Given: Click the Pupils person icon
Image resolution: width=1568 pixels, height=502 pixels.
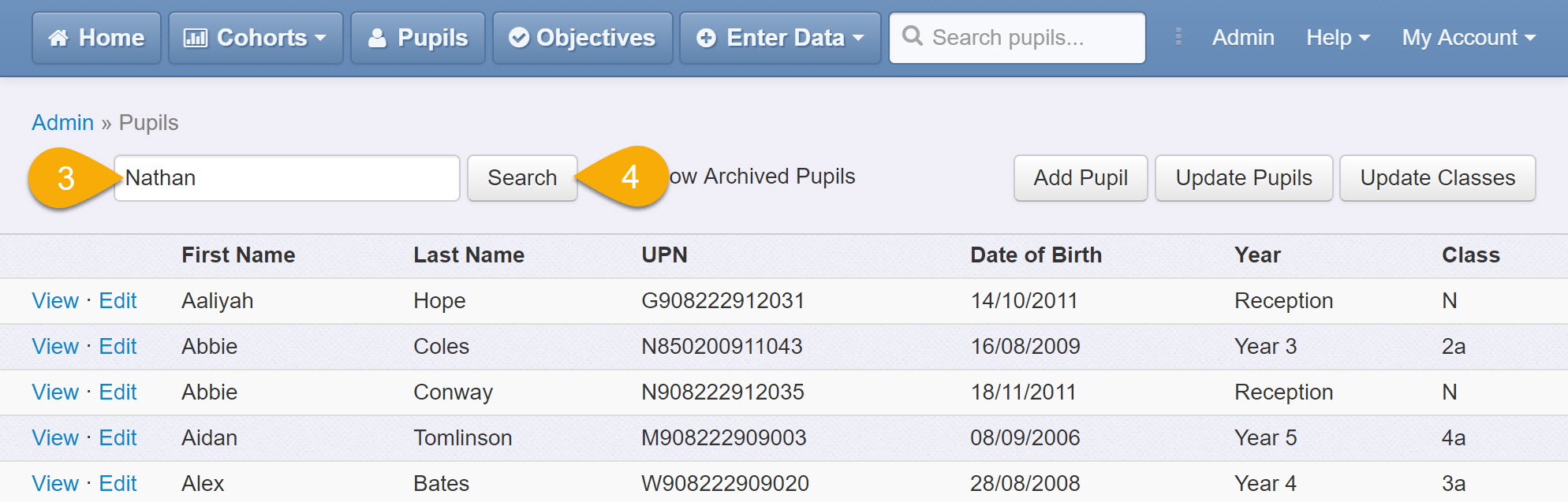Looking at the screenshot, I should point(378,38).
